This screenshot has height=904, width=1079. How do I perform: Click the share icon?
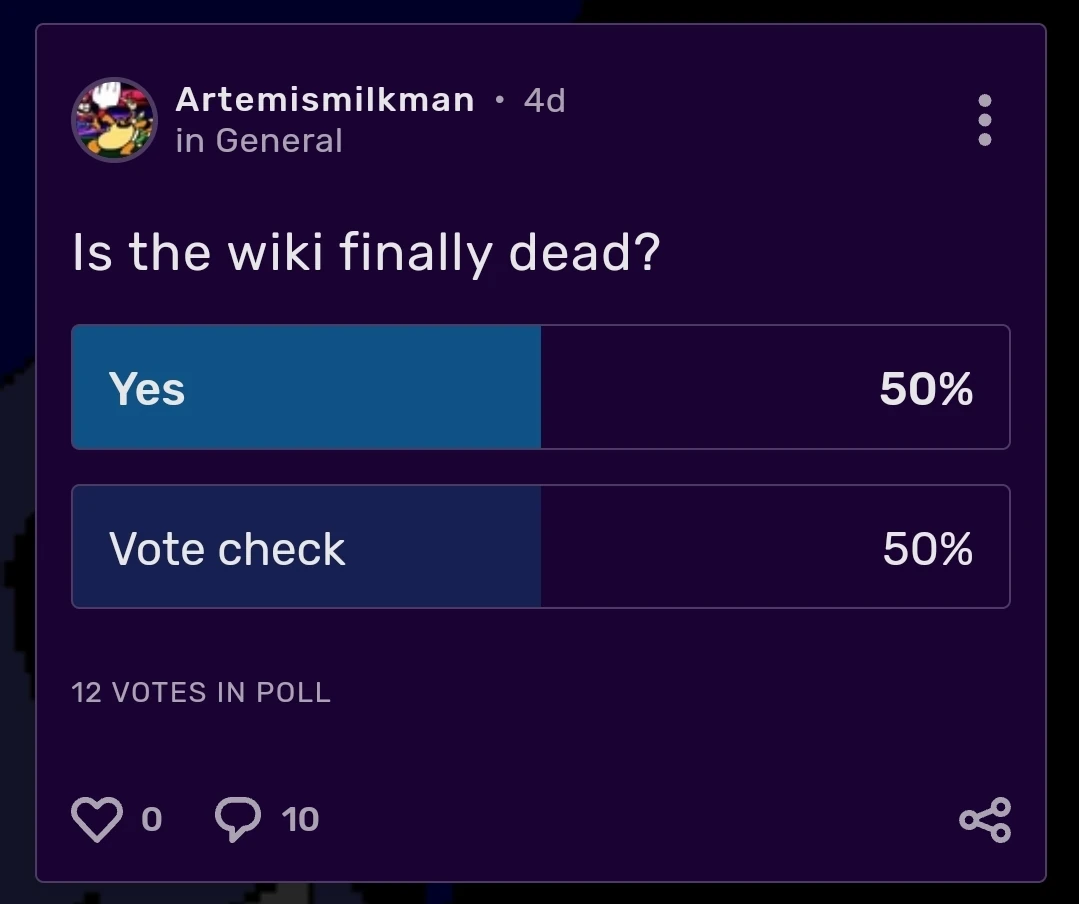tap(985, 820)
